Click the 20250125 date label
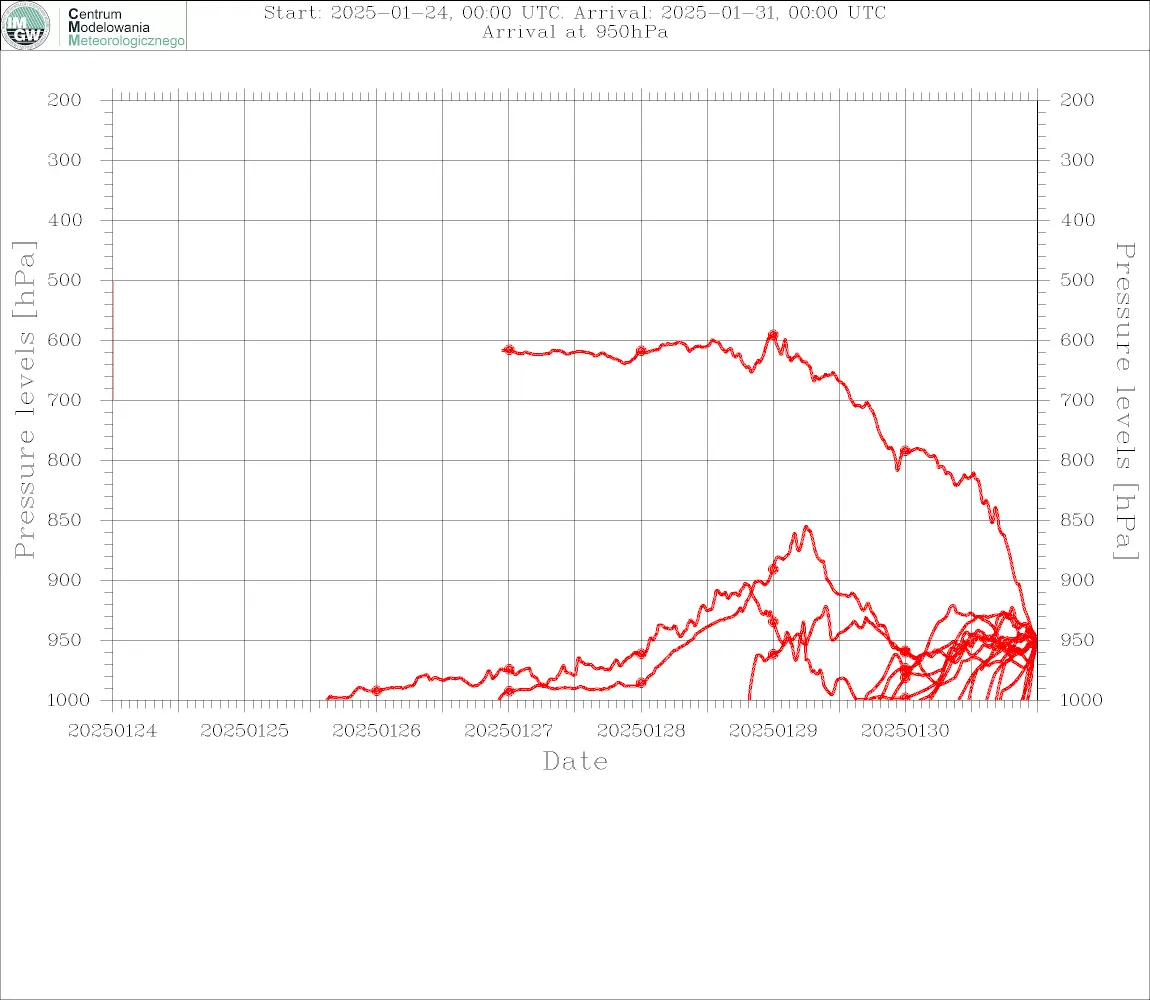The image size is (1150, 1000). tap(244, 731)
